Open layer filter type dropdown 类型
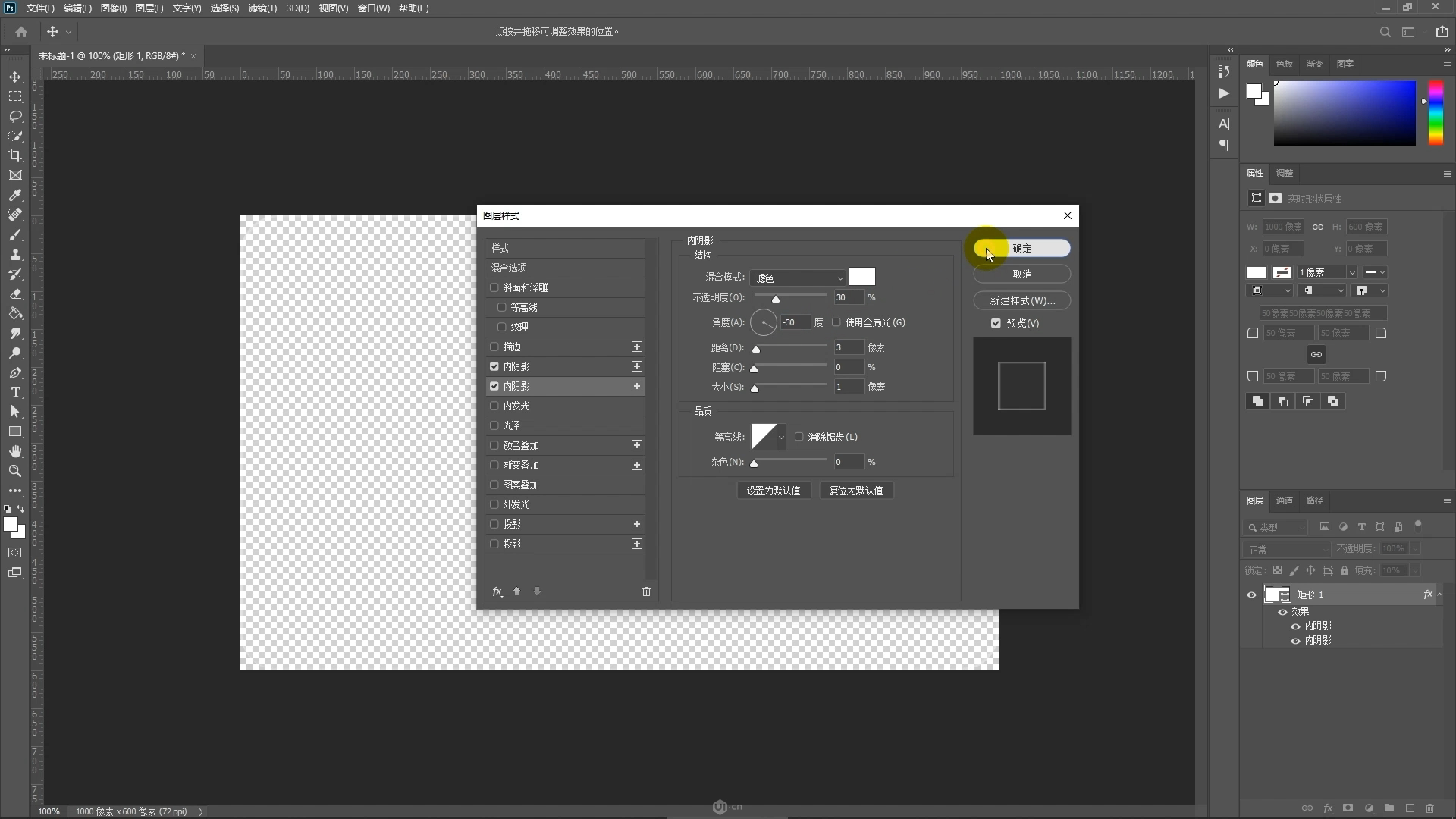This screenshot has height=819, width=1456. pyautogui.click(x=1276, y=527)
